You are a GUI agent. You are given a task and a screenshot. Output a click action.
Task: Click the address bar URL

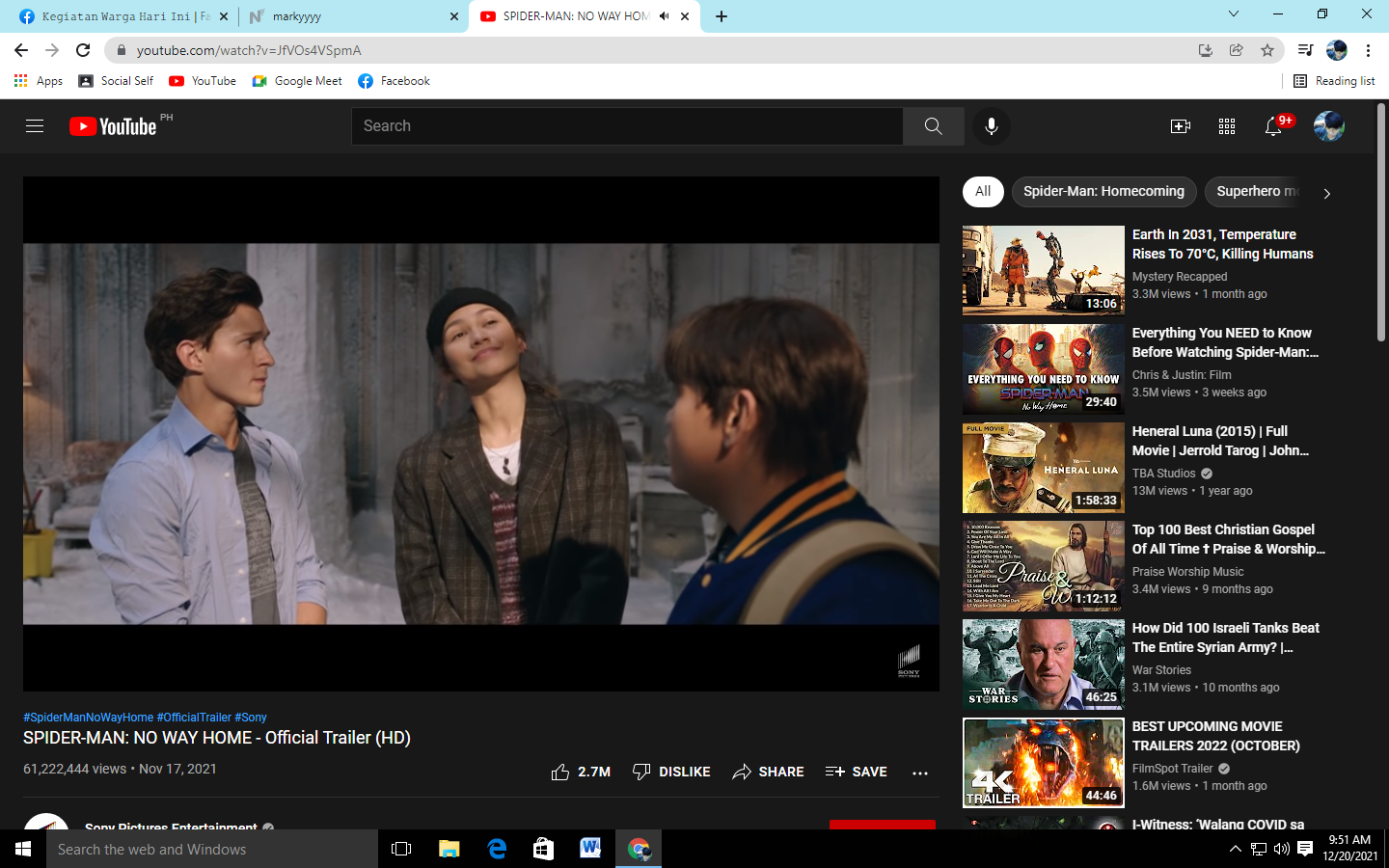(249, 50)
